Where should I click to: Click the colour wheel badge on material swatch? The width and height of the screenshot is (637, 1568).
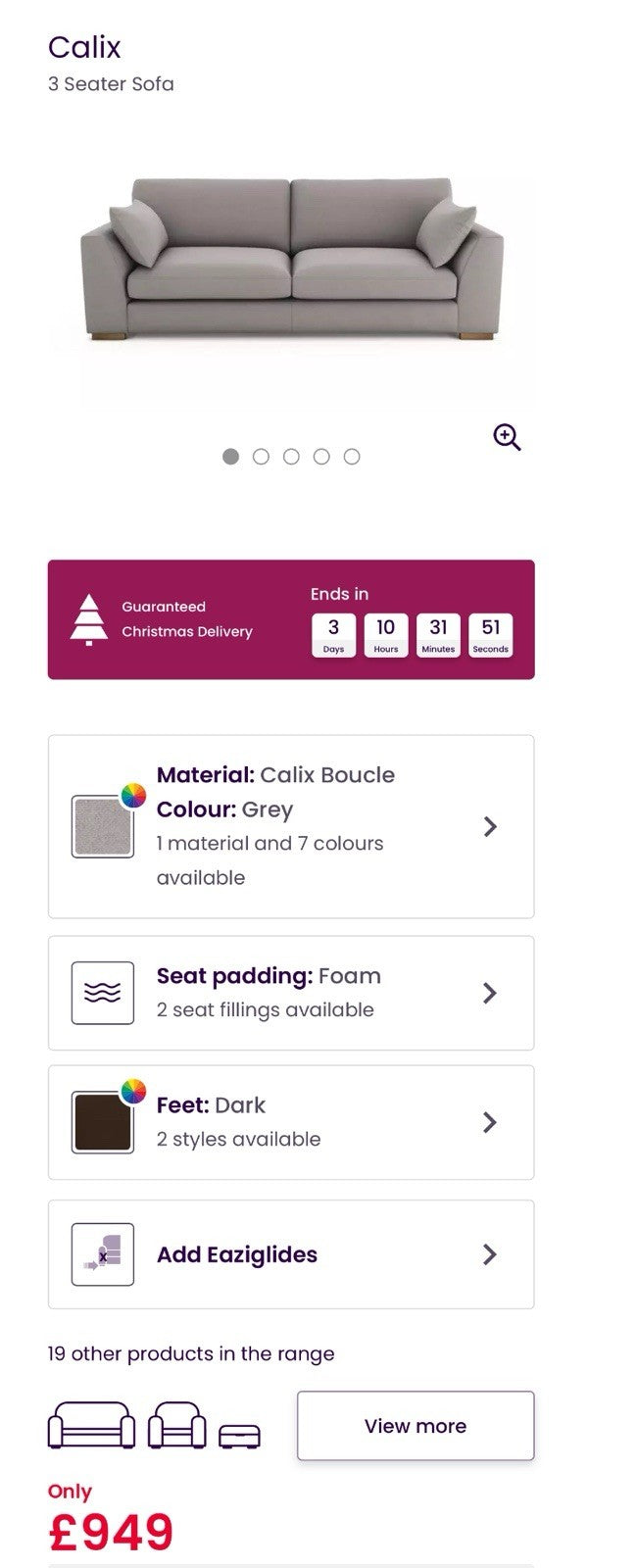(x=133, y=795)
